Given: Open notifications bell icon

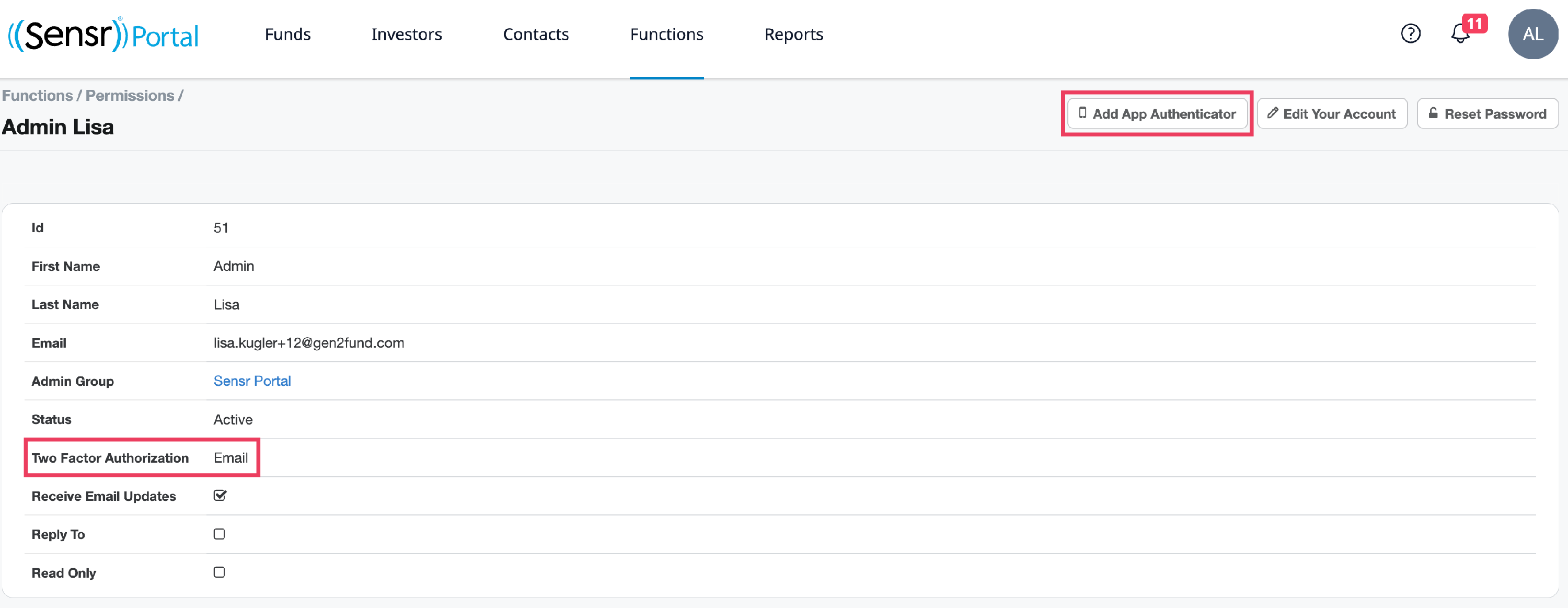Looking at the screenshot, I should tap(1459, 35).
